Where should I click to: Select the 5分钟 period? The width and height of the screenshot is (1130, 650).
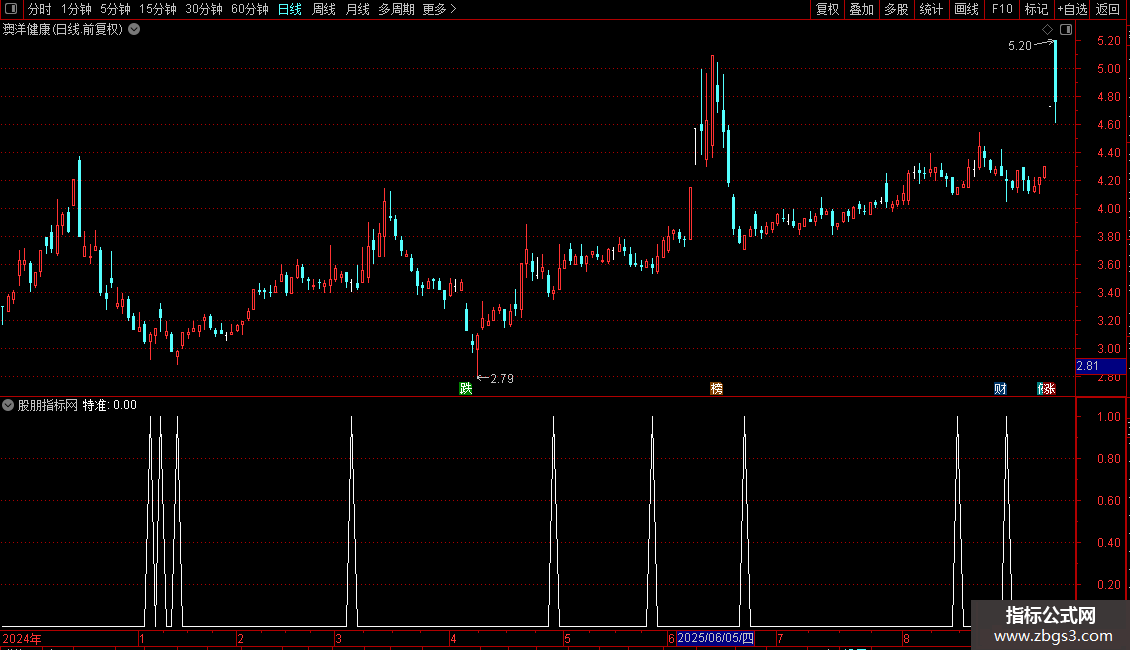pyautogui.click(x=115, y=9)
